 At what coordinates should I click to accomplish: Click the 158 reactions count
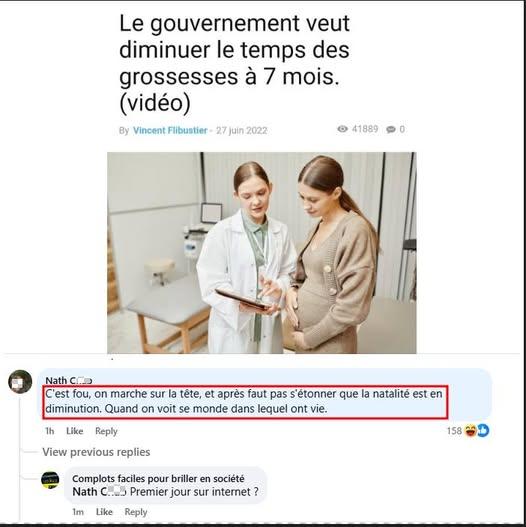point(454,431)
